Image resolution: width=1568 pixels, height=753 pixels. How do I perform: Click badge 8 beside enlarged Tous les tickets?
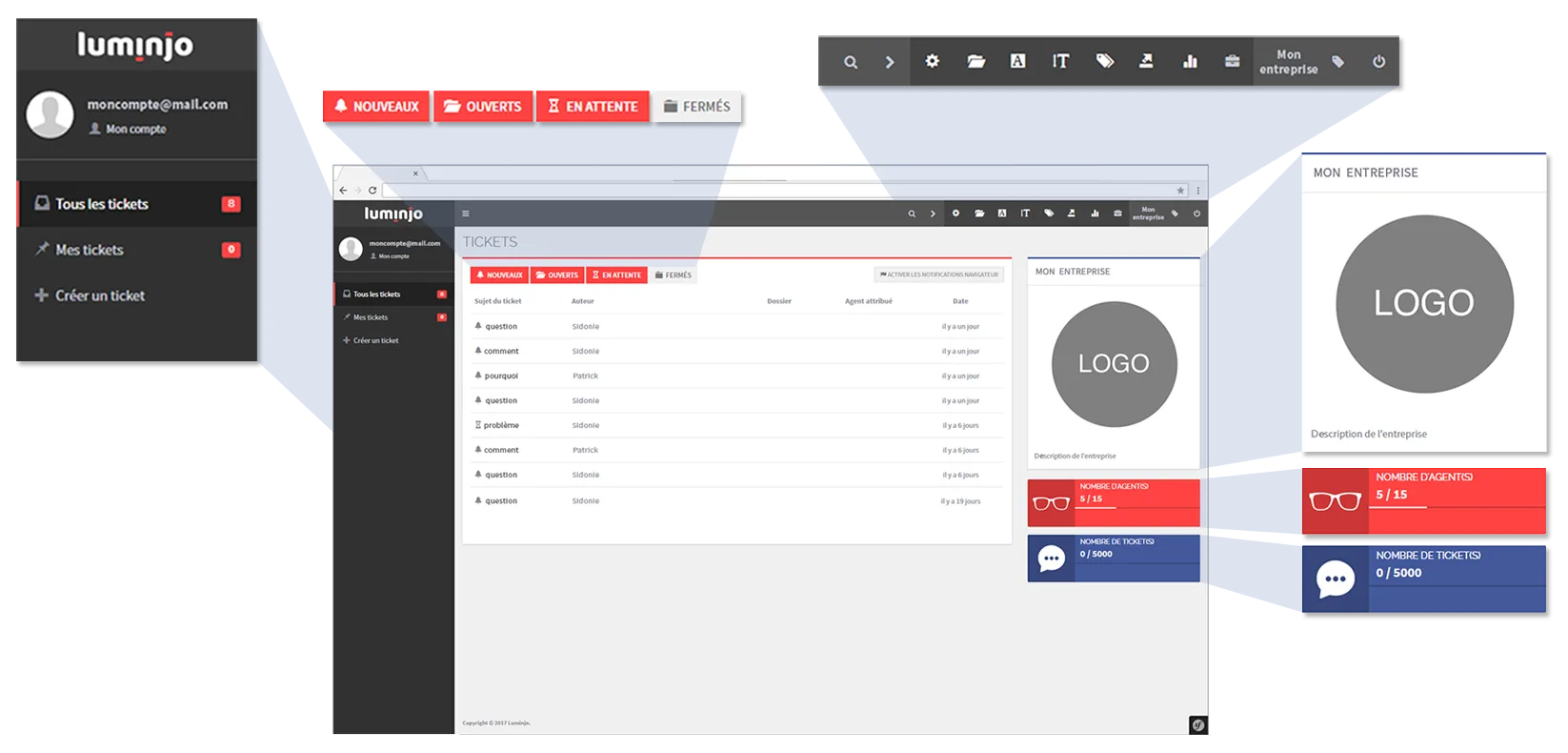point(231,204)
